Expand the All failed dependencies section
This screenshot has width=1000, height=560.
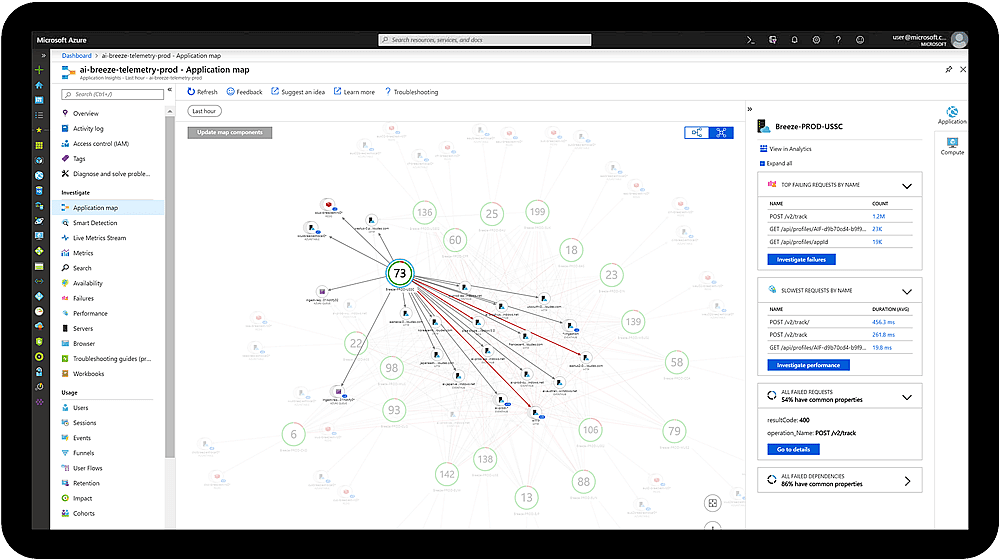pos(907,482)
